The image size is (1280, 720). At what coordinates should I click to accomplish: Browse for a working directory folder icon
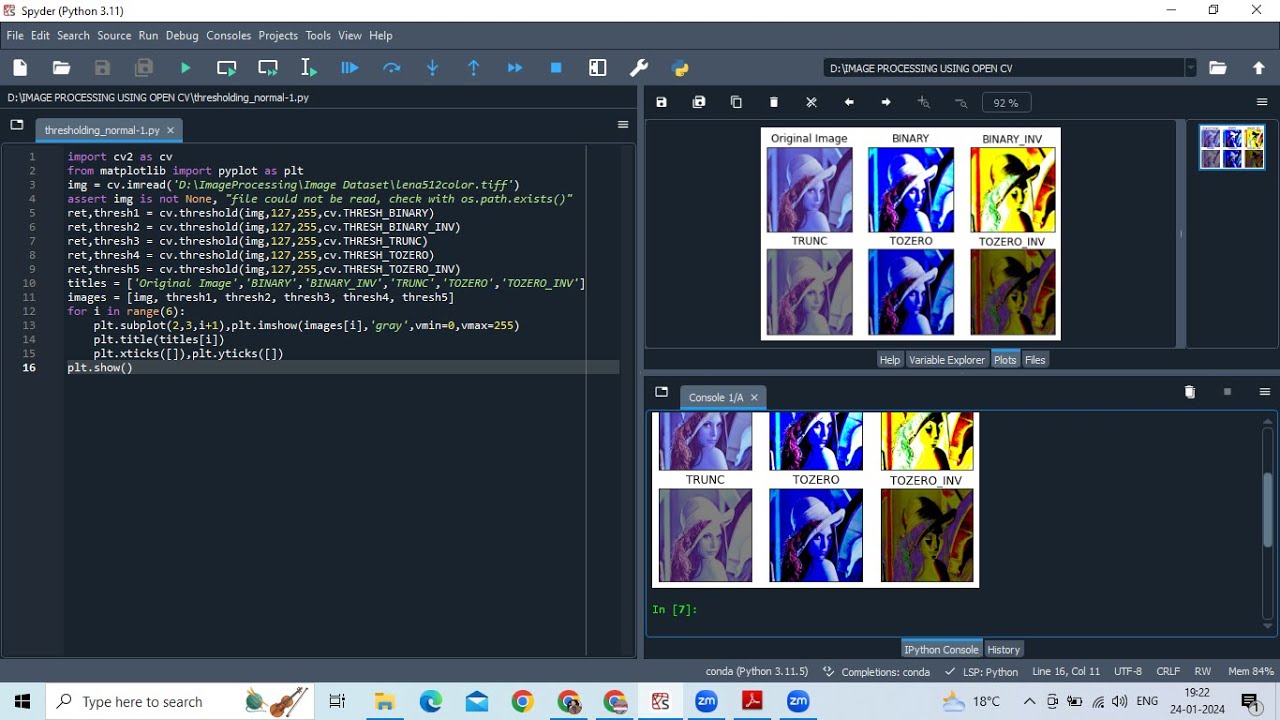point(1217,68)
